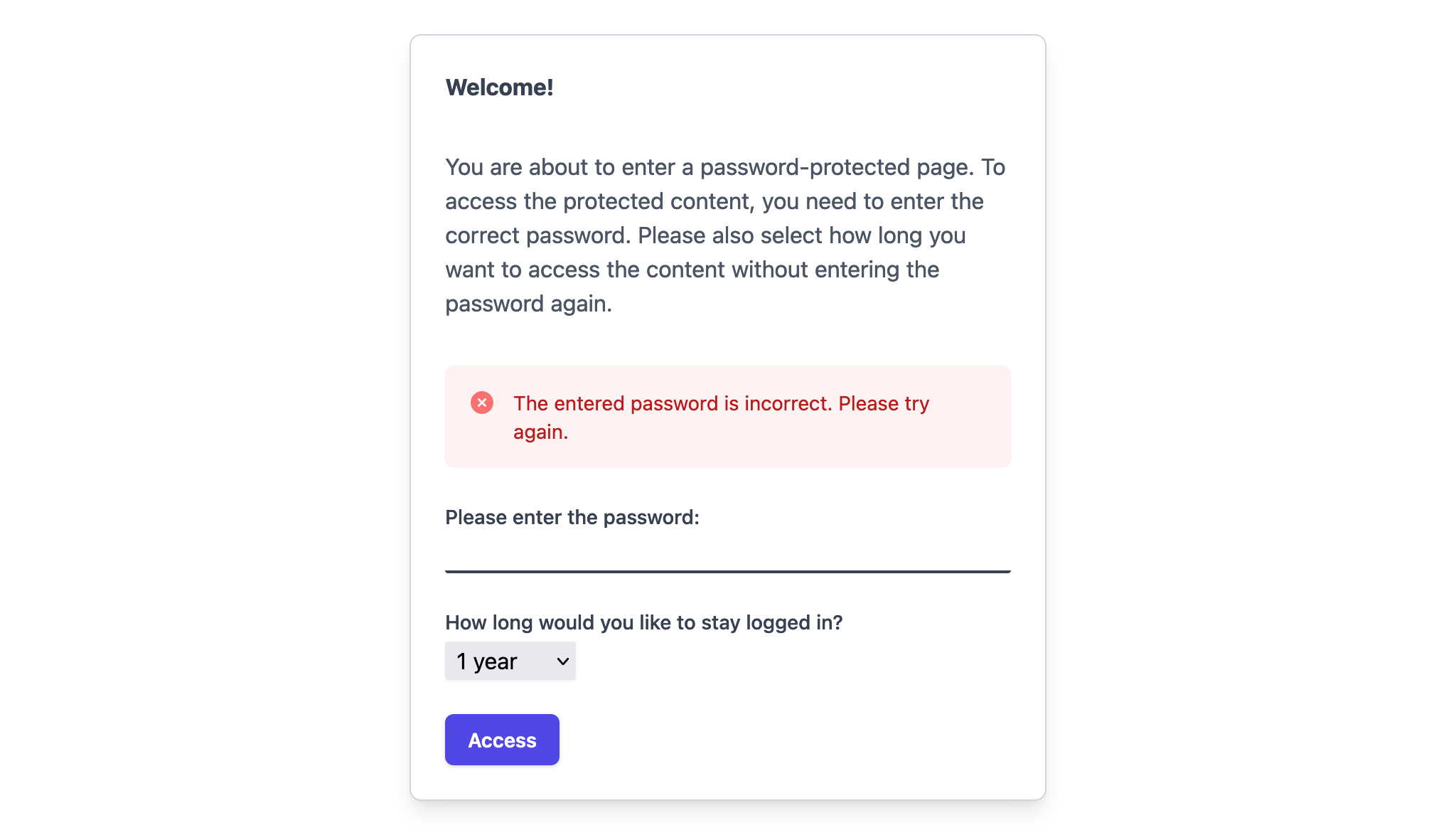Click the "password again." line of the description
The width and height of the screenshot is (1456, 835).
pyautogui.click(x=528, y=304)
